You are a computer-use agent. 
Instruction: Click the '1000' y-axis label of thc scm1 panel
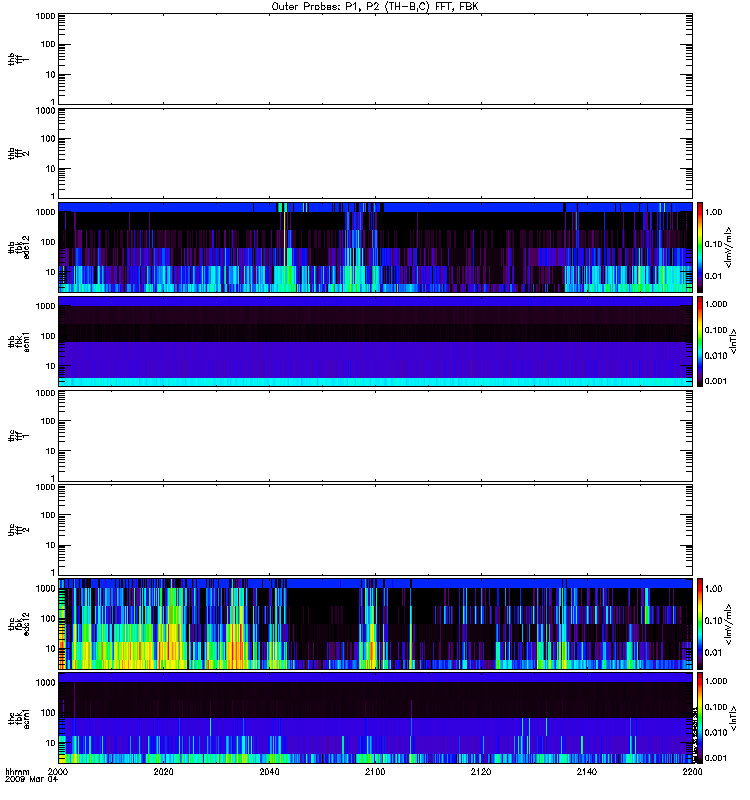pos(45,683)
